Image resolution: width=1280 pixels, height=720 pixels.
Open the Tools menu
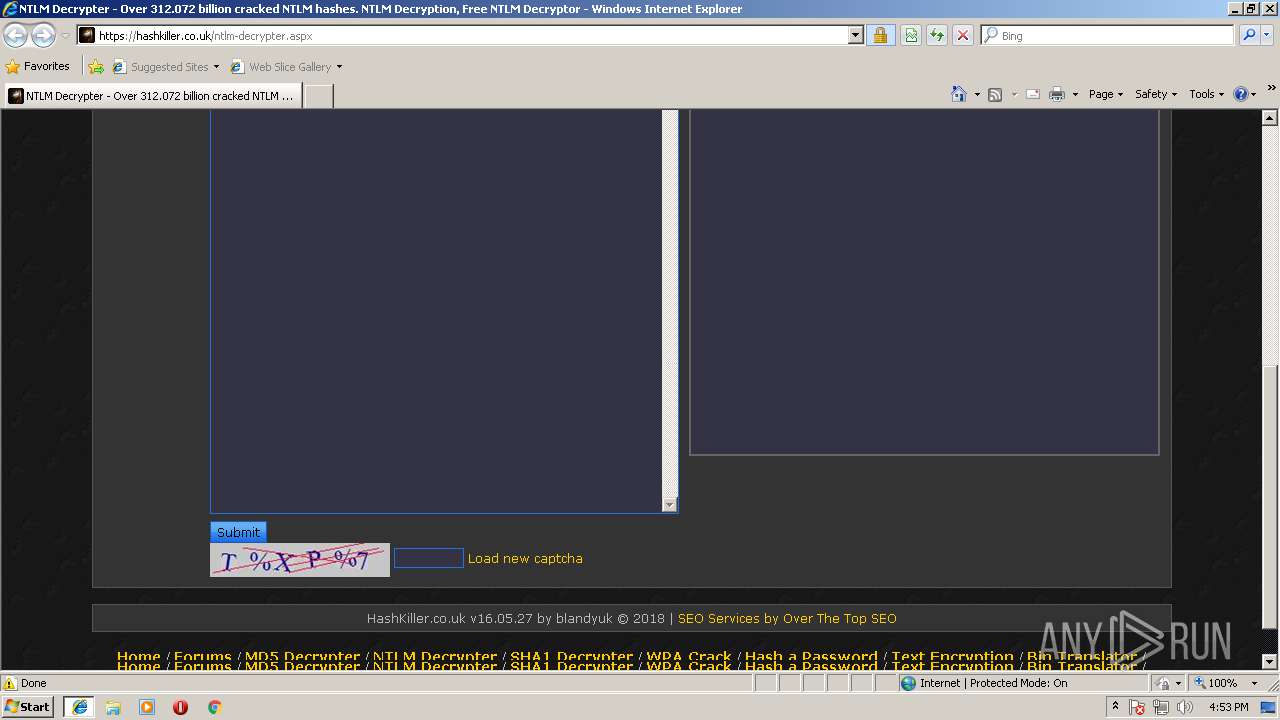pyautogui.click(x=1207, y=94)
